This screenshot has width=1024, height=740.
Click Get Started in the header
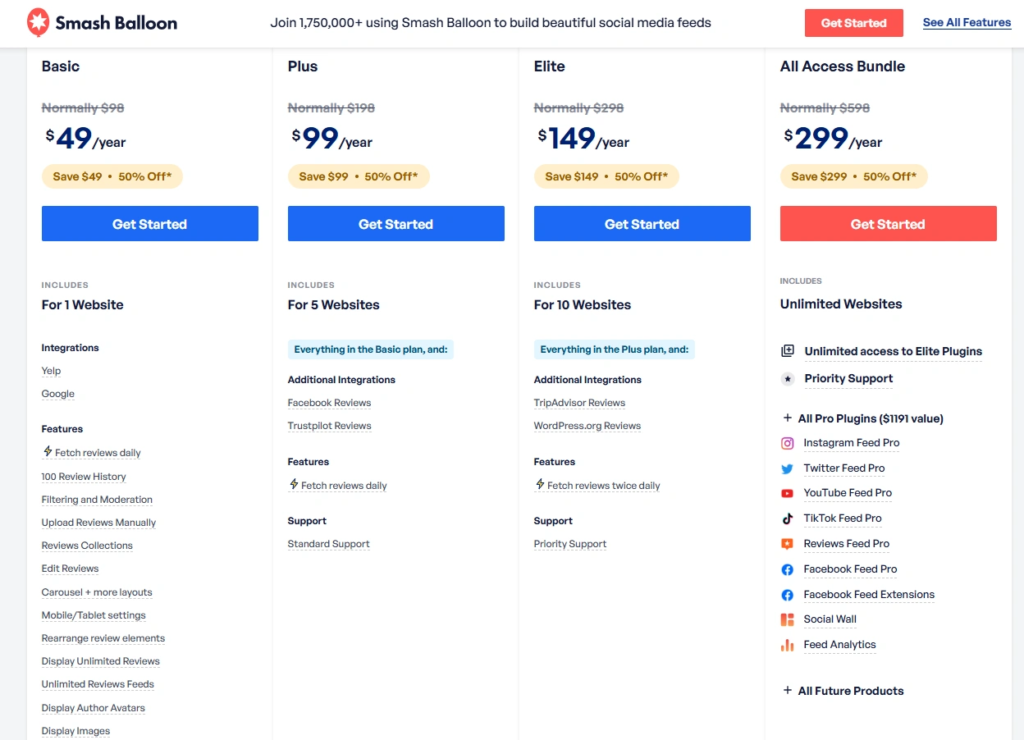[853, 22]
